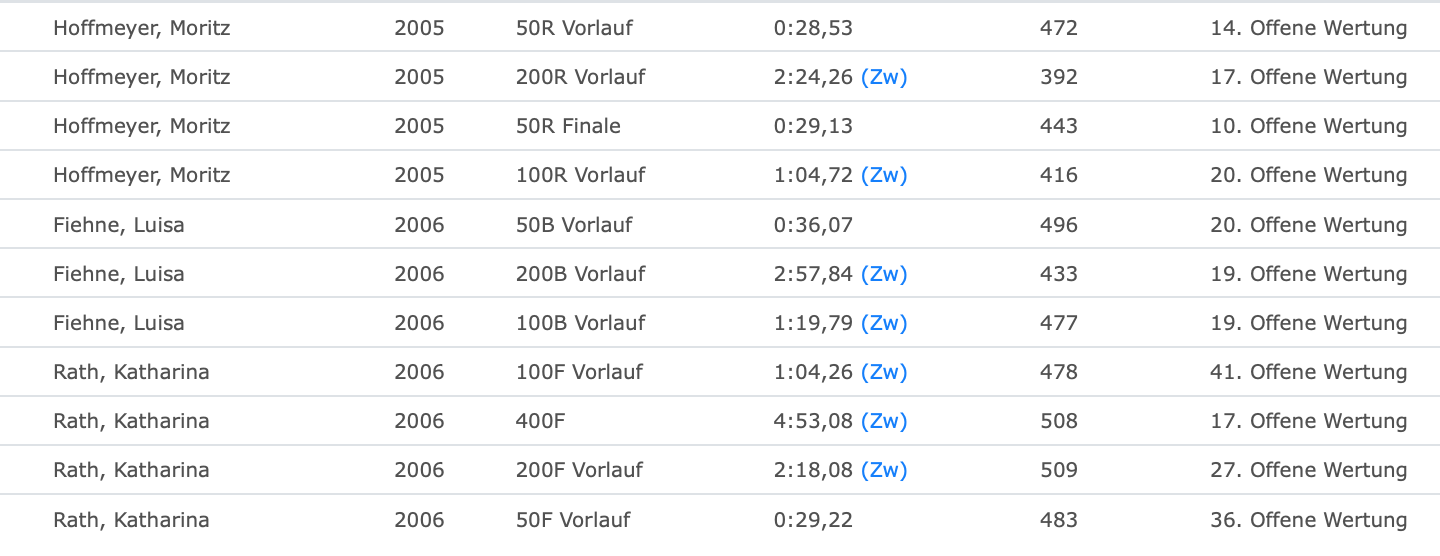Click 41. Offene Wertung placement
The width and height of the screenshot is (1440, 556).
click(x=1309, y=372)
